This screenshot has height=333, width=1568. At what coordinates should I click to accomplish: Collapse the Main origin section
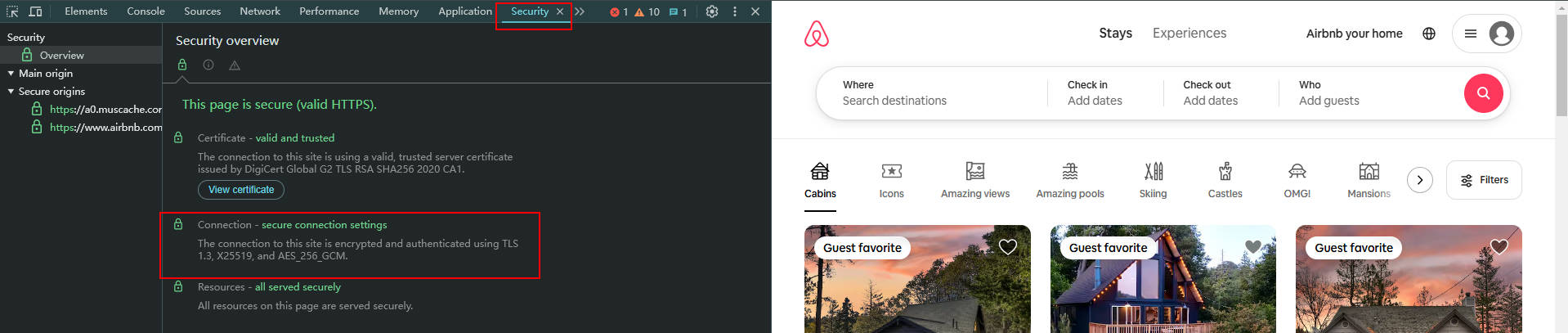(11, 74)
